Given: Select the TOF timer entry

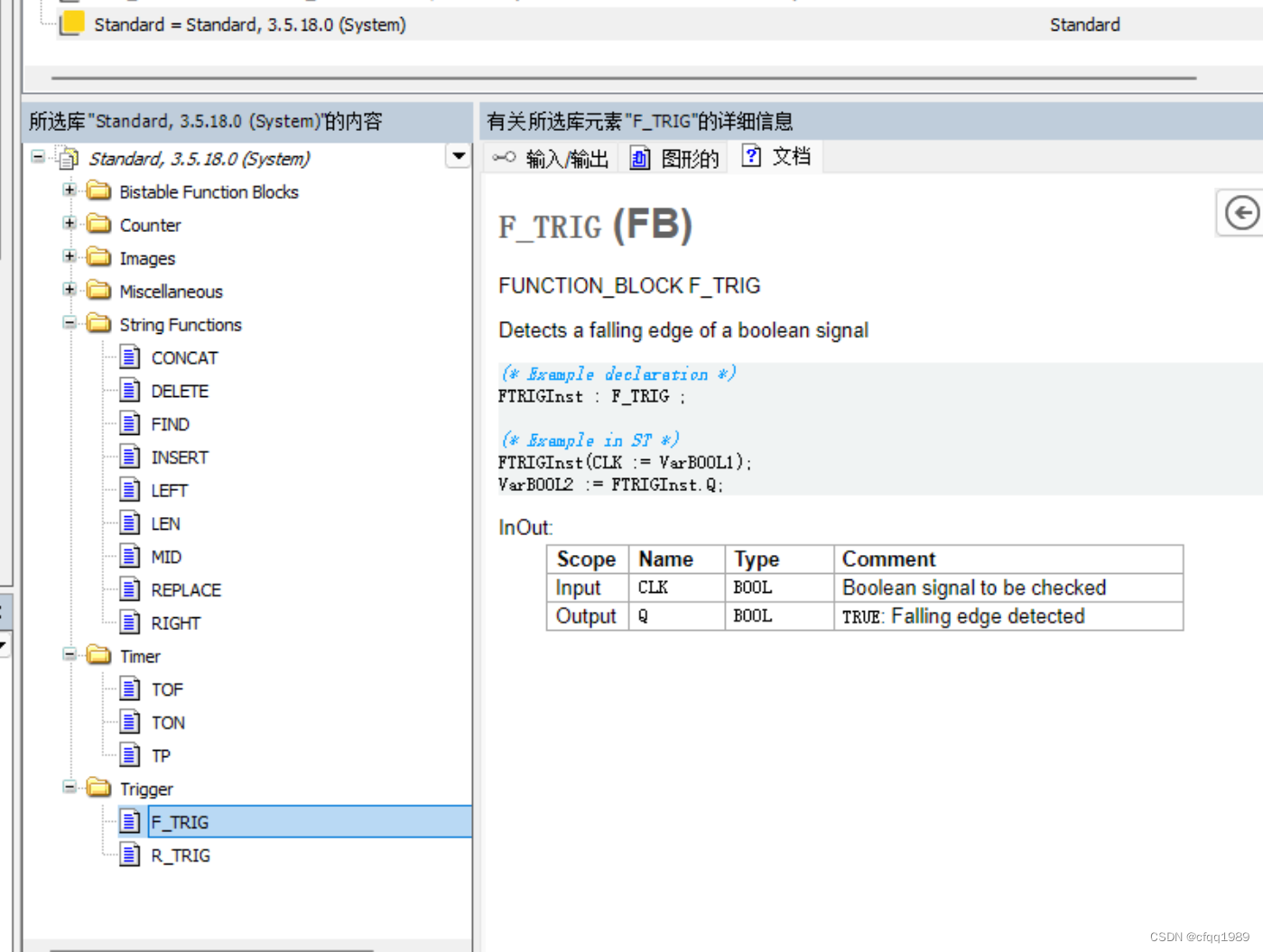Looking at the screenshot, I should pyautogui.click(x=167, y=690).
